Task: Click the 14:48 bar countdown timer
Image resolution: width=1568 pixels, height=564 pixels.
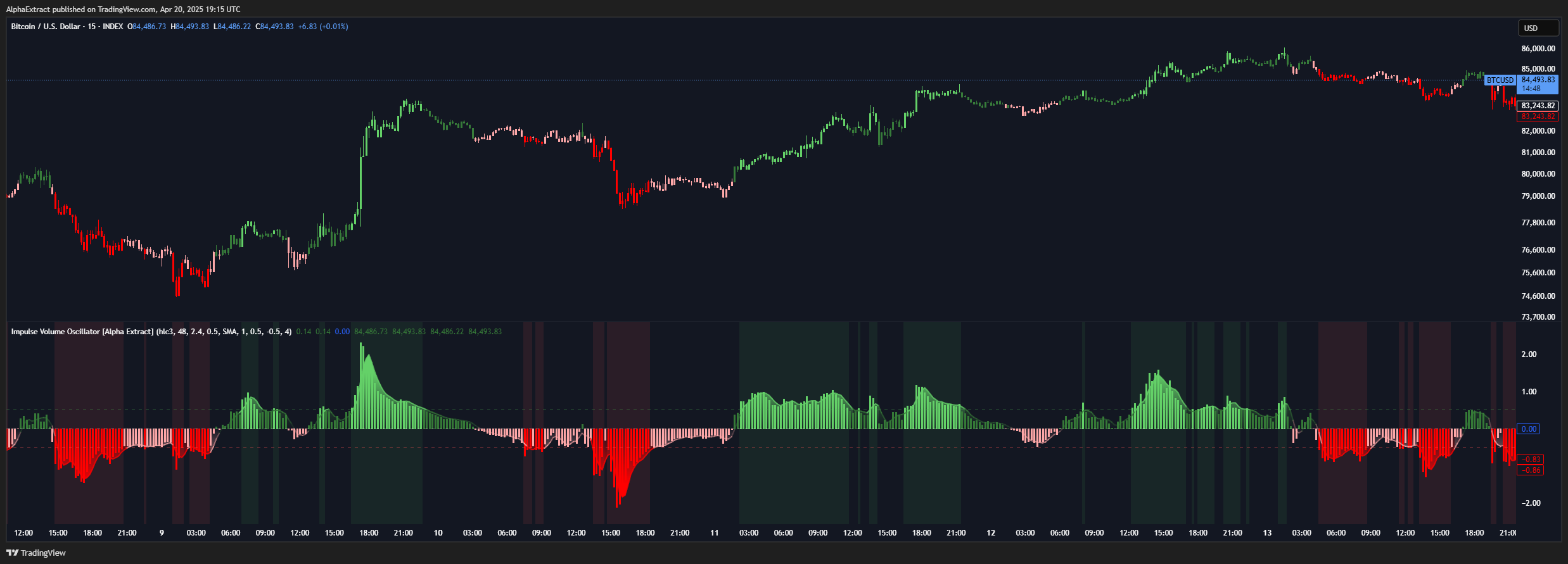Action: [1531, 89]
